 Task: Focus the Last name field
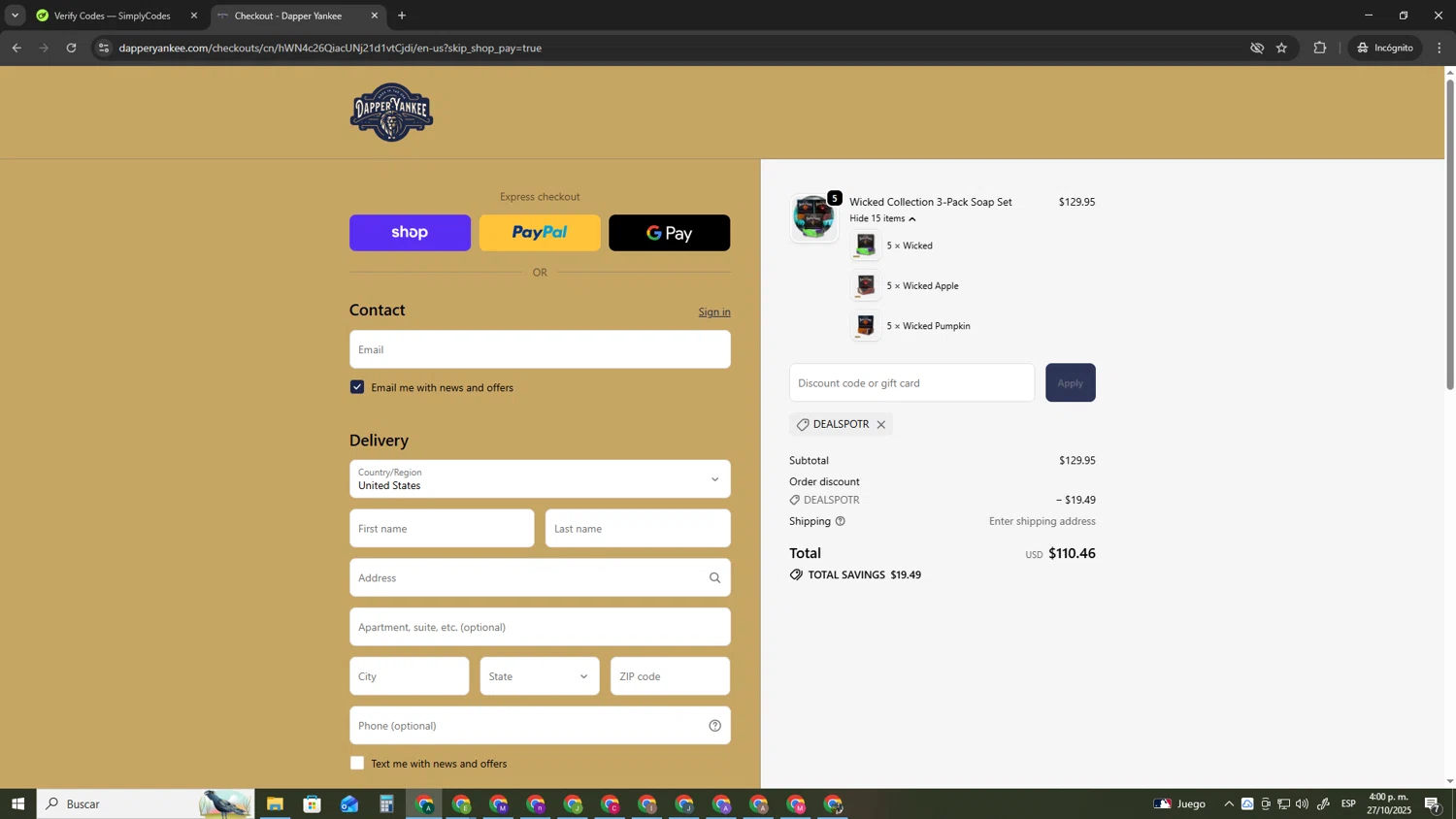pos(638,529)
